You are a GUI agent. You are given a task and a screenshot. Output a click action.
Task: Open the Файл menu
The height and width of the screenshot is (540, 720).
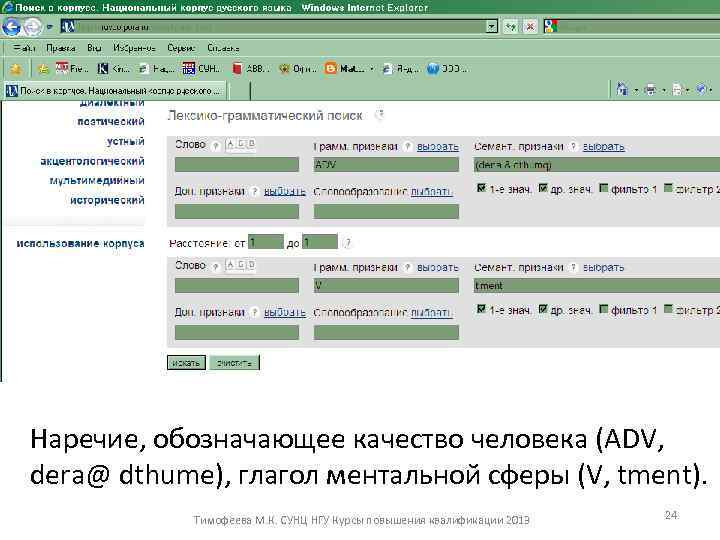[24, 48]
